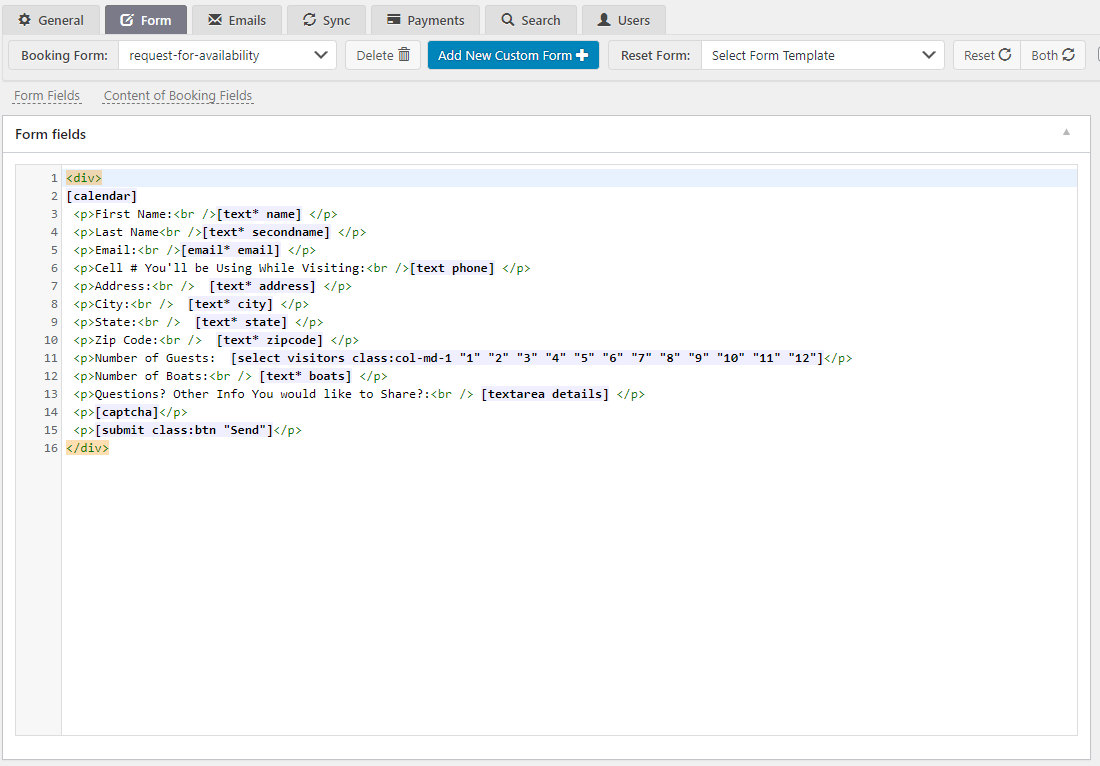
Task: Click the State code line
Action: click(198, 322)
